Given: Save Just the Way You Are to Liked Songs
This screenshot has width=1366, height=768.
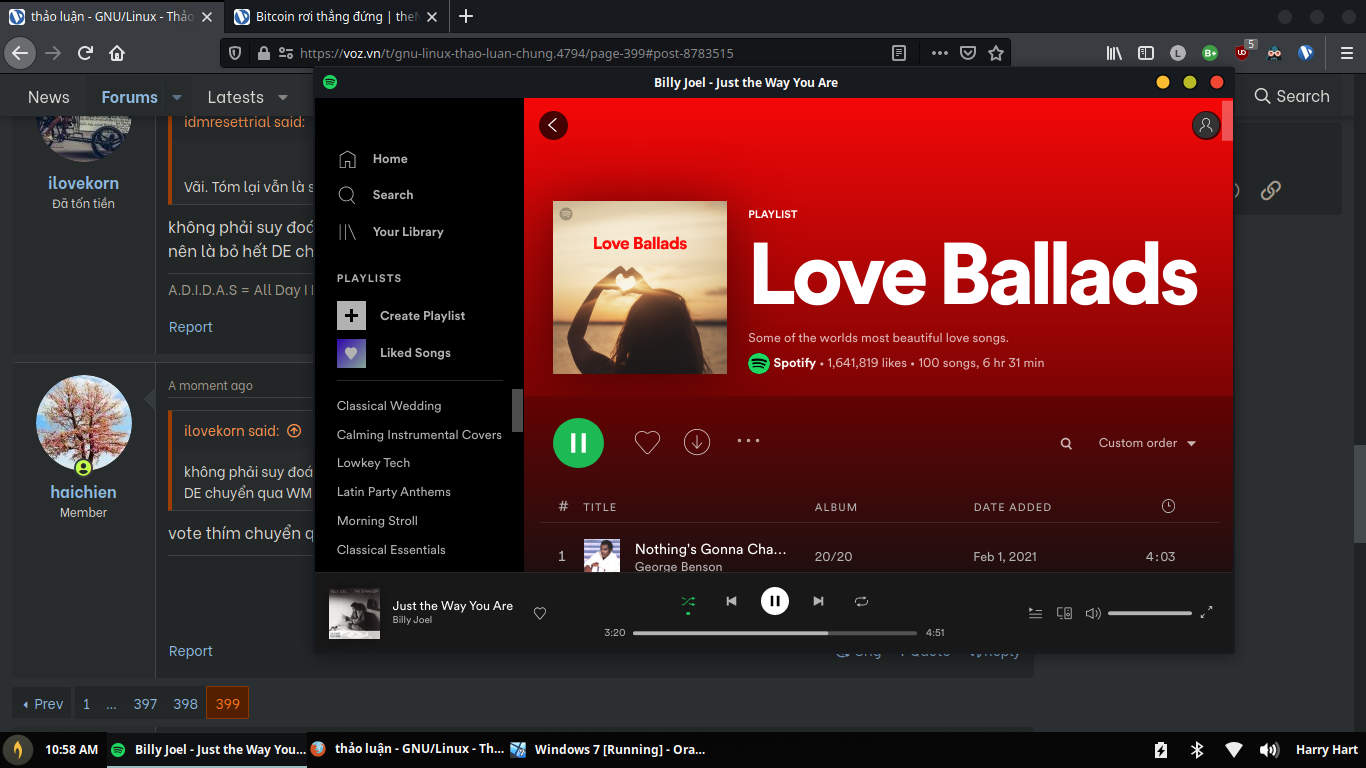Looking at the screenshot, I should tap(540, 613).
